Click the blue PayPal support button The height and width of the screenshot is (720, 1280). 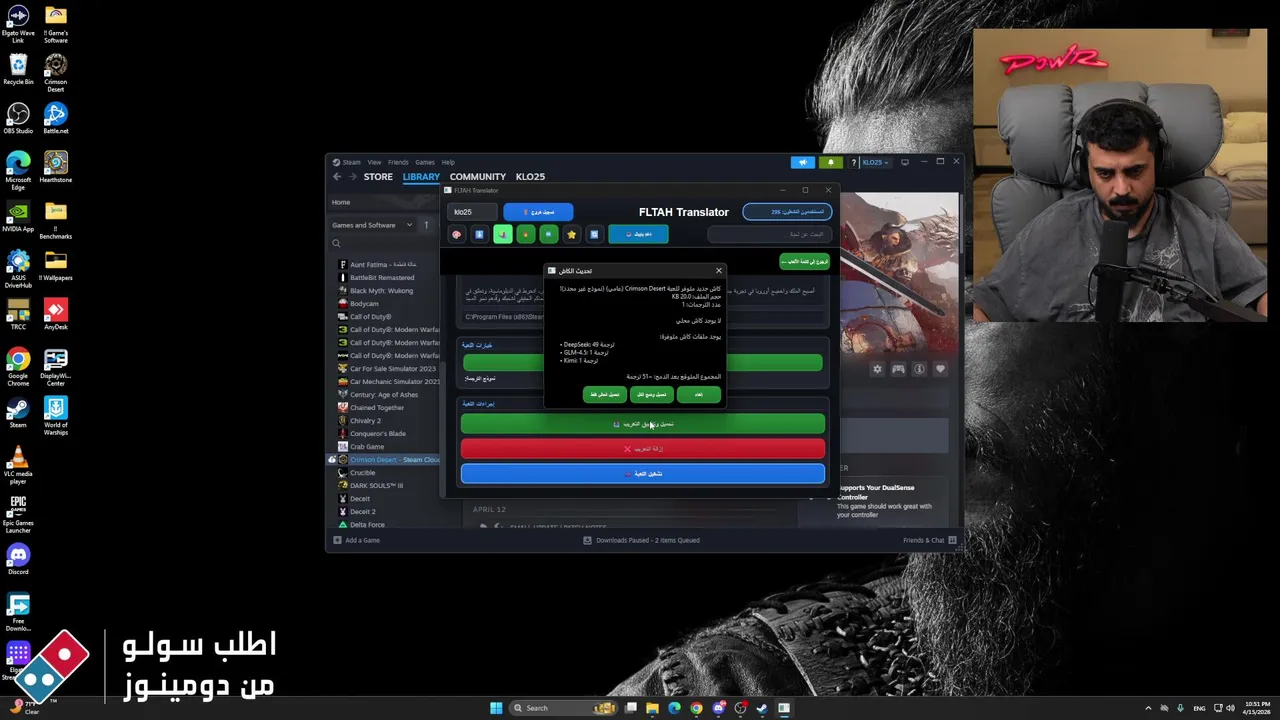pyautogui.click(x=638, y=234)
